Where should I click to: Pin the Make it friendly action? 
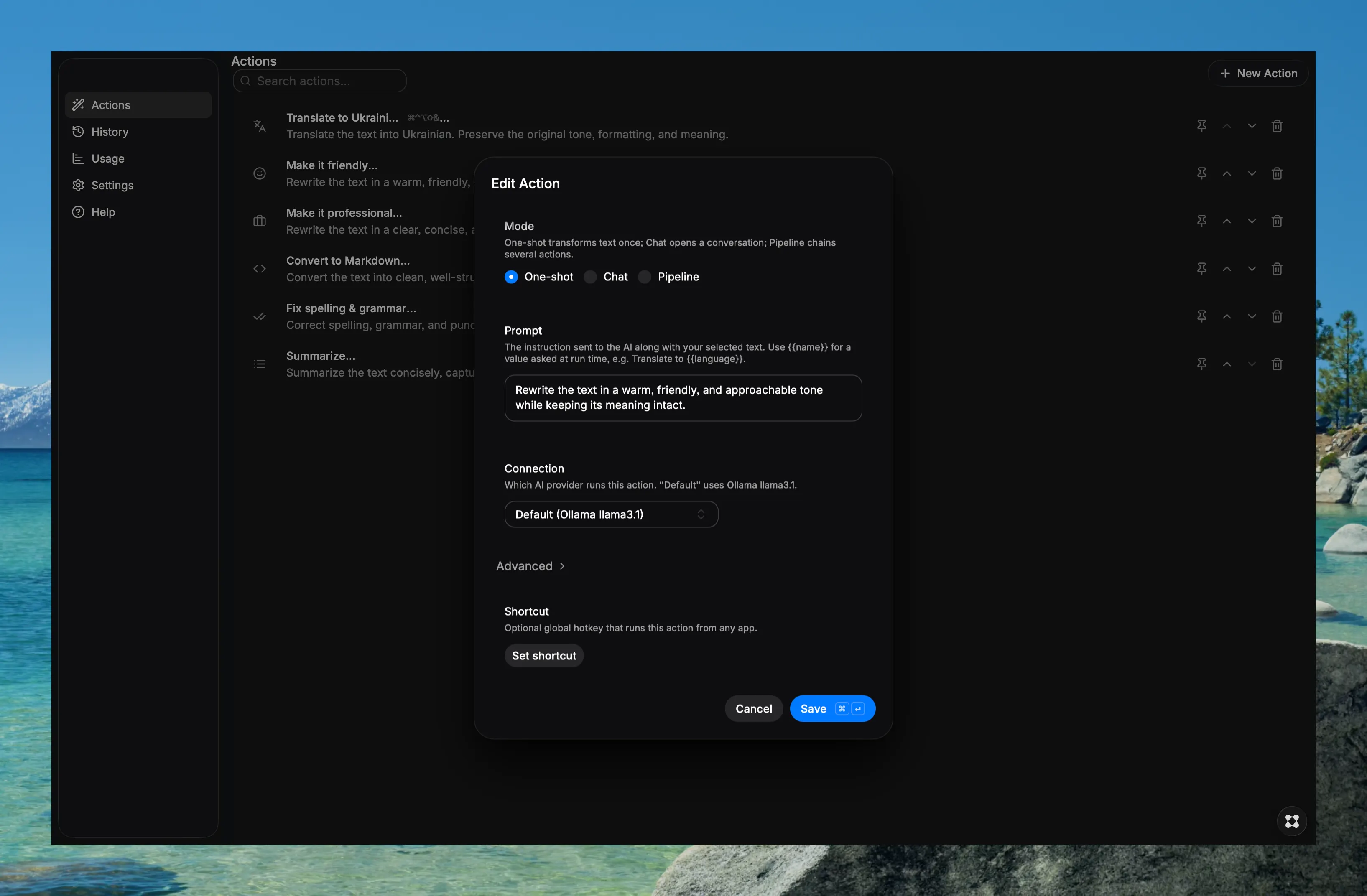click(1201, 173)
